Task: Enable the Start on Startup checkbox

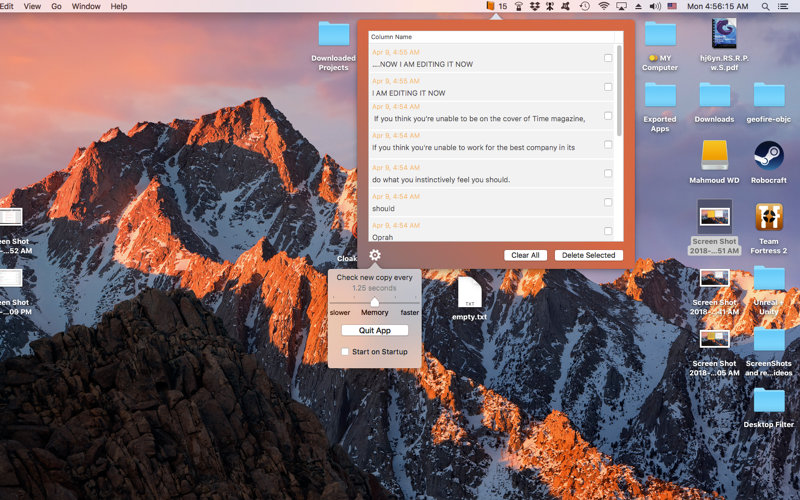Action: [345, 352]
